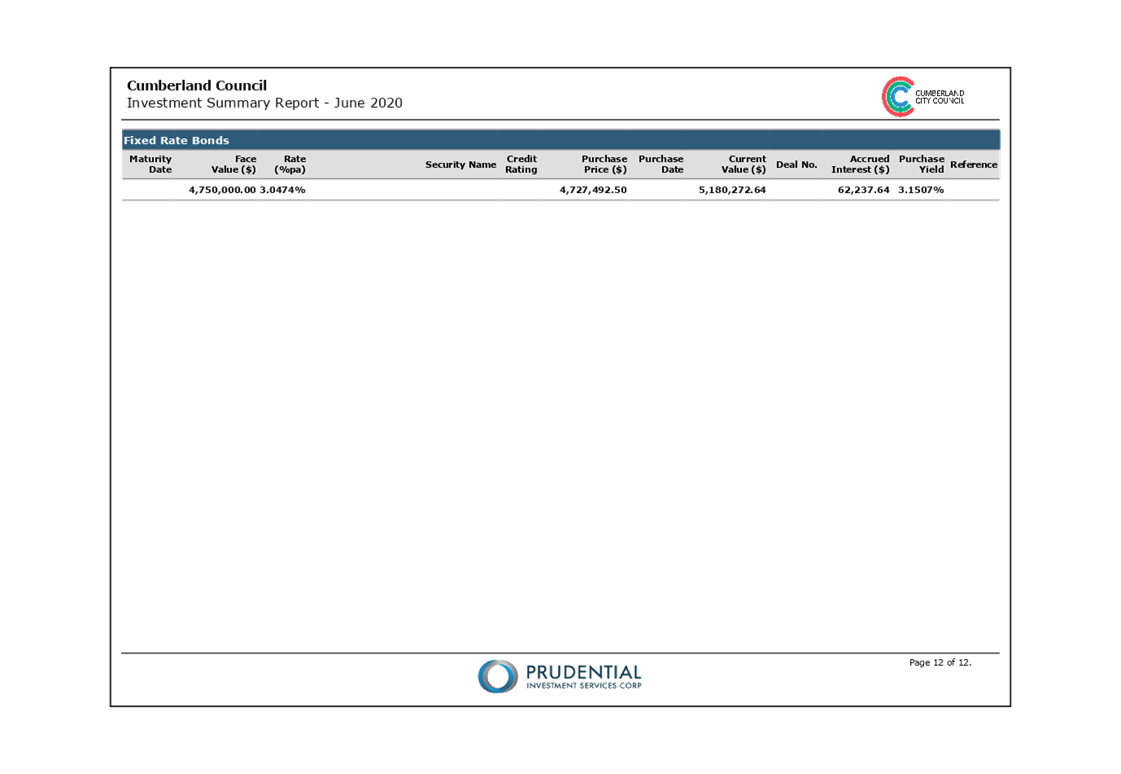Select the face value total 4,750,000.00
1121x774 pixels.
(x=222, y=190)
